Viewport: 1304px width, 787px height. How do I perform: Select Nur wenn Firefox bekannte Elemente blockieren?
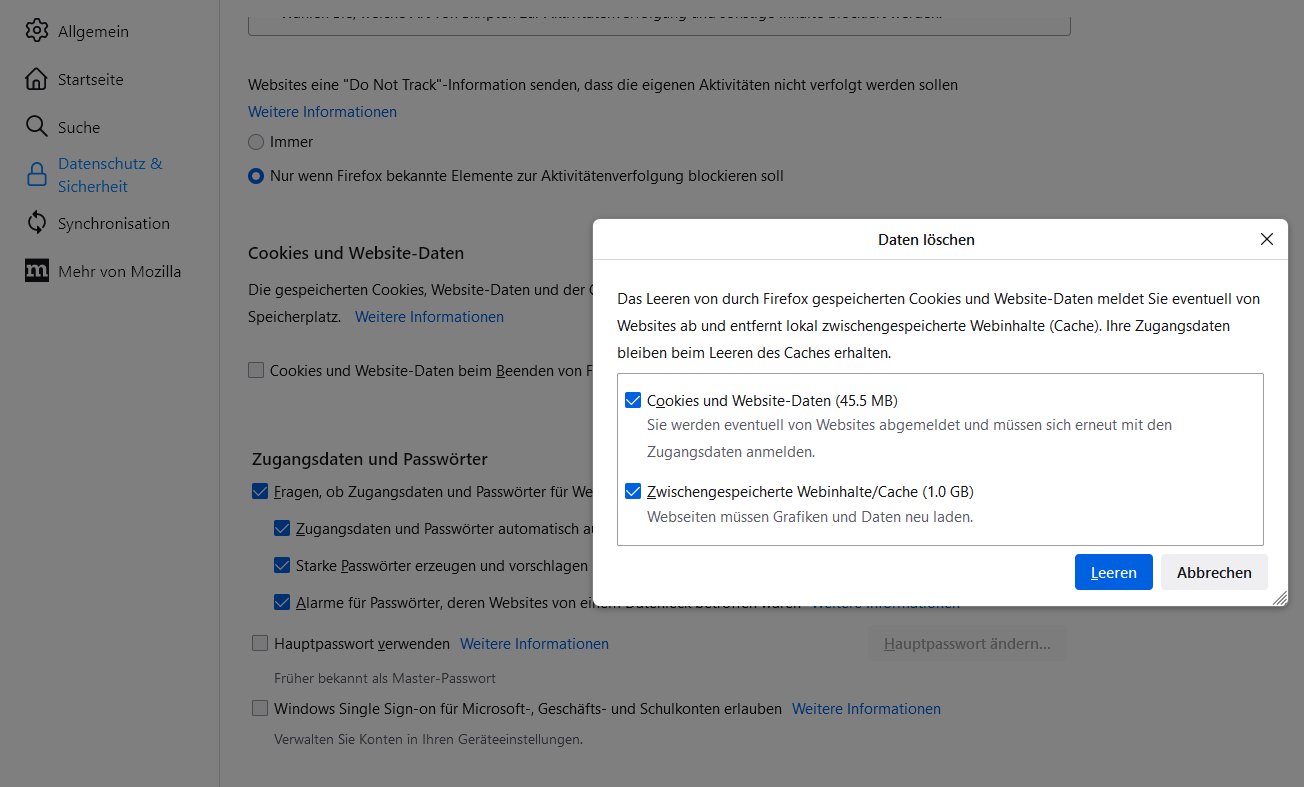(x=256, y=176)
